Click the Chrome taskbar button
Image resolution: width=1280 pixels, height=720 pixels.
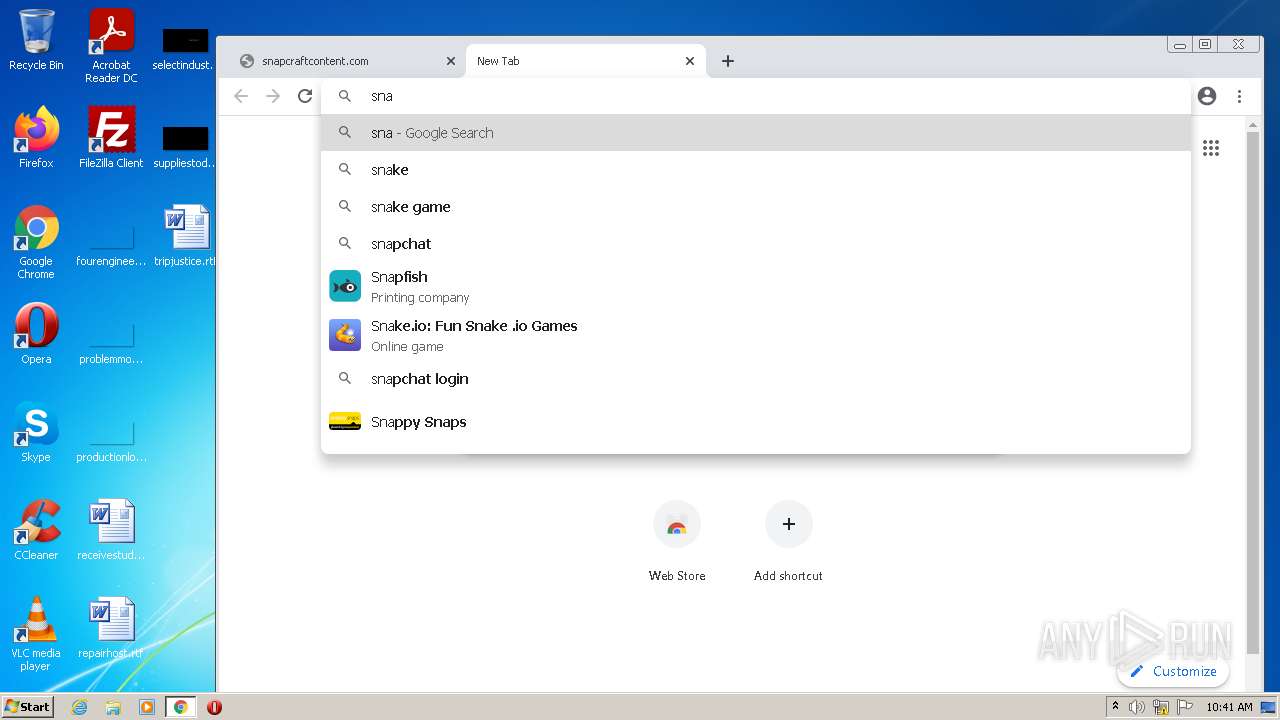tap(181, 707)
